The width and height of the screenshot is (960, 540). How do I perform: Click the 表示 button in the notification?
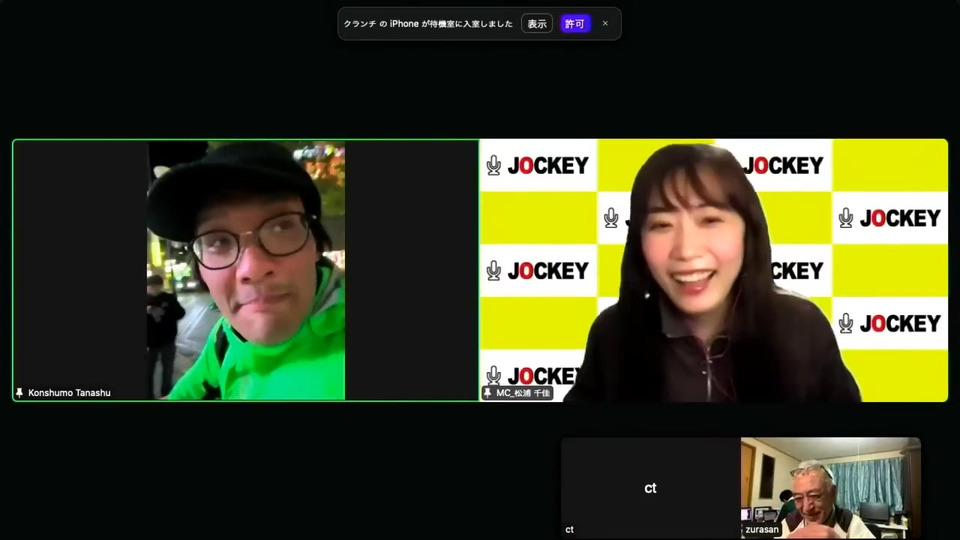(x=536, y=24)
